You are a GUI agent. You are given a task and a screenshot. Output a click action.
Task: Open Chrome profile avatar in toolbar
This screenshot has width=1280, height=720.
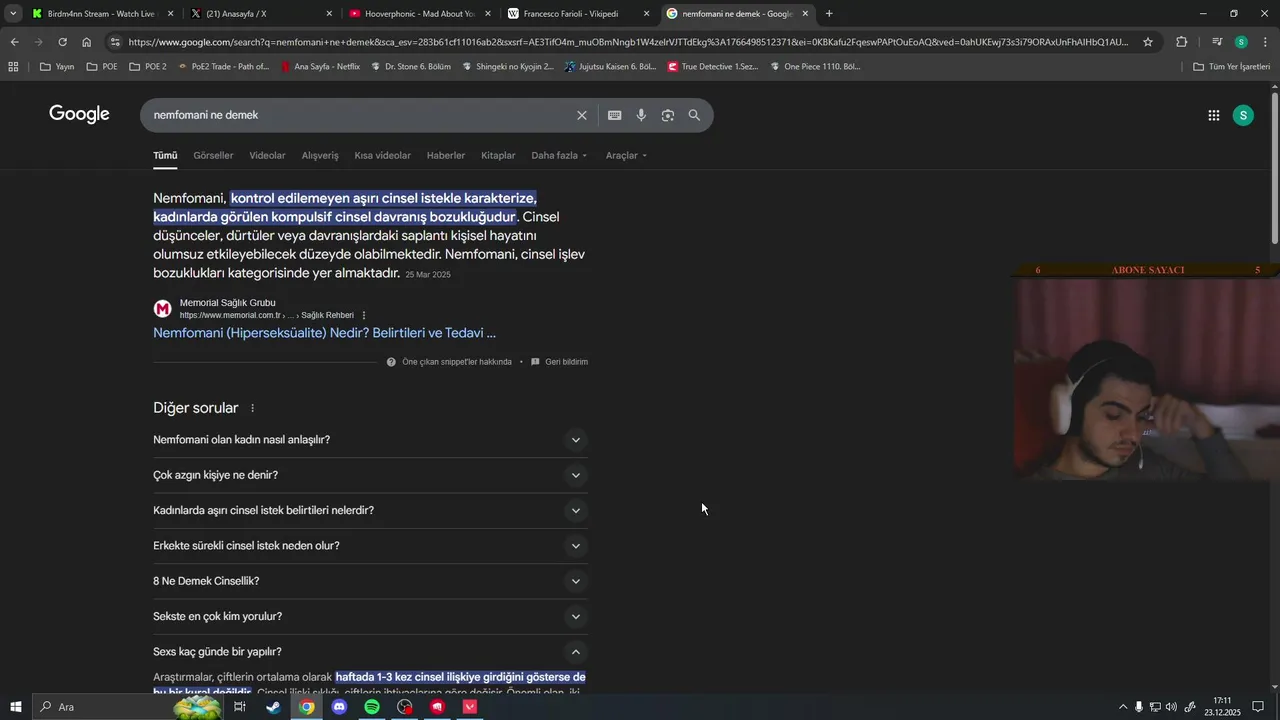click(x=1241, y=42)
